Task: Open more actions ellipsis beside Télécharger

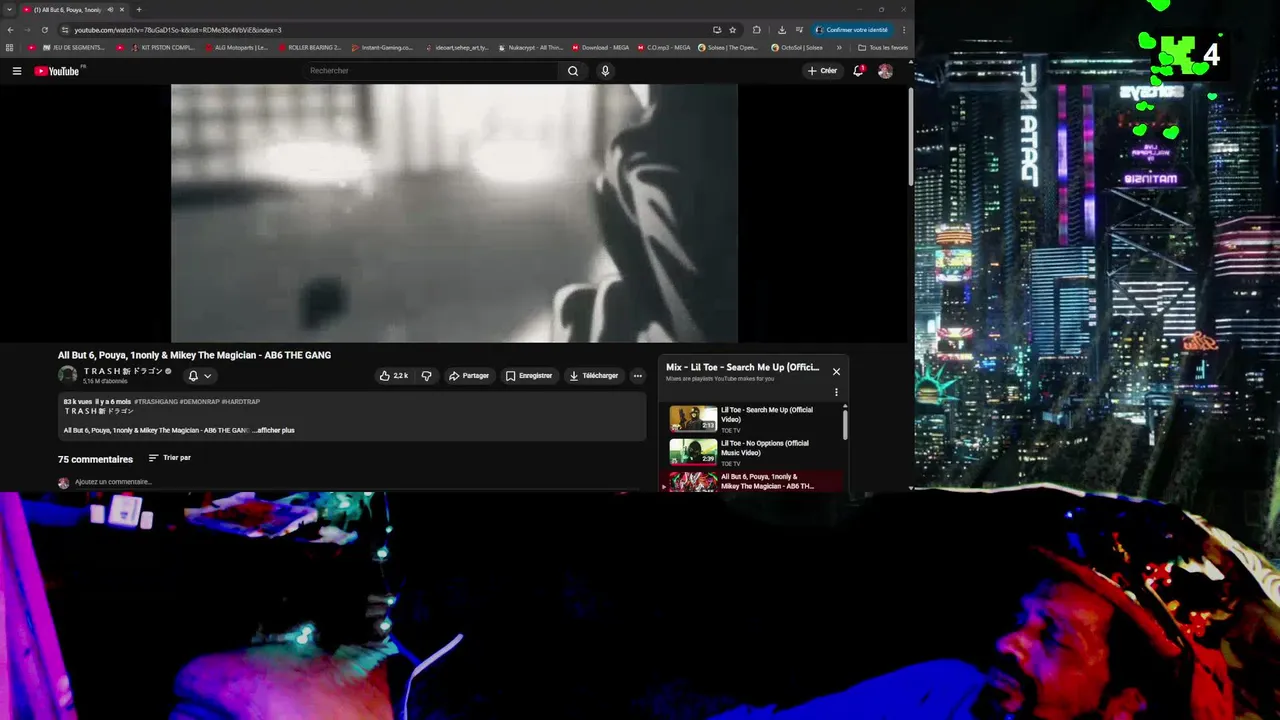Action: [638, 376]
